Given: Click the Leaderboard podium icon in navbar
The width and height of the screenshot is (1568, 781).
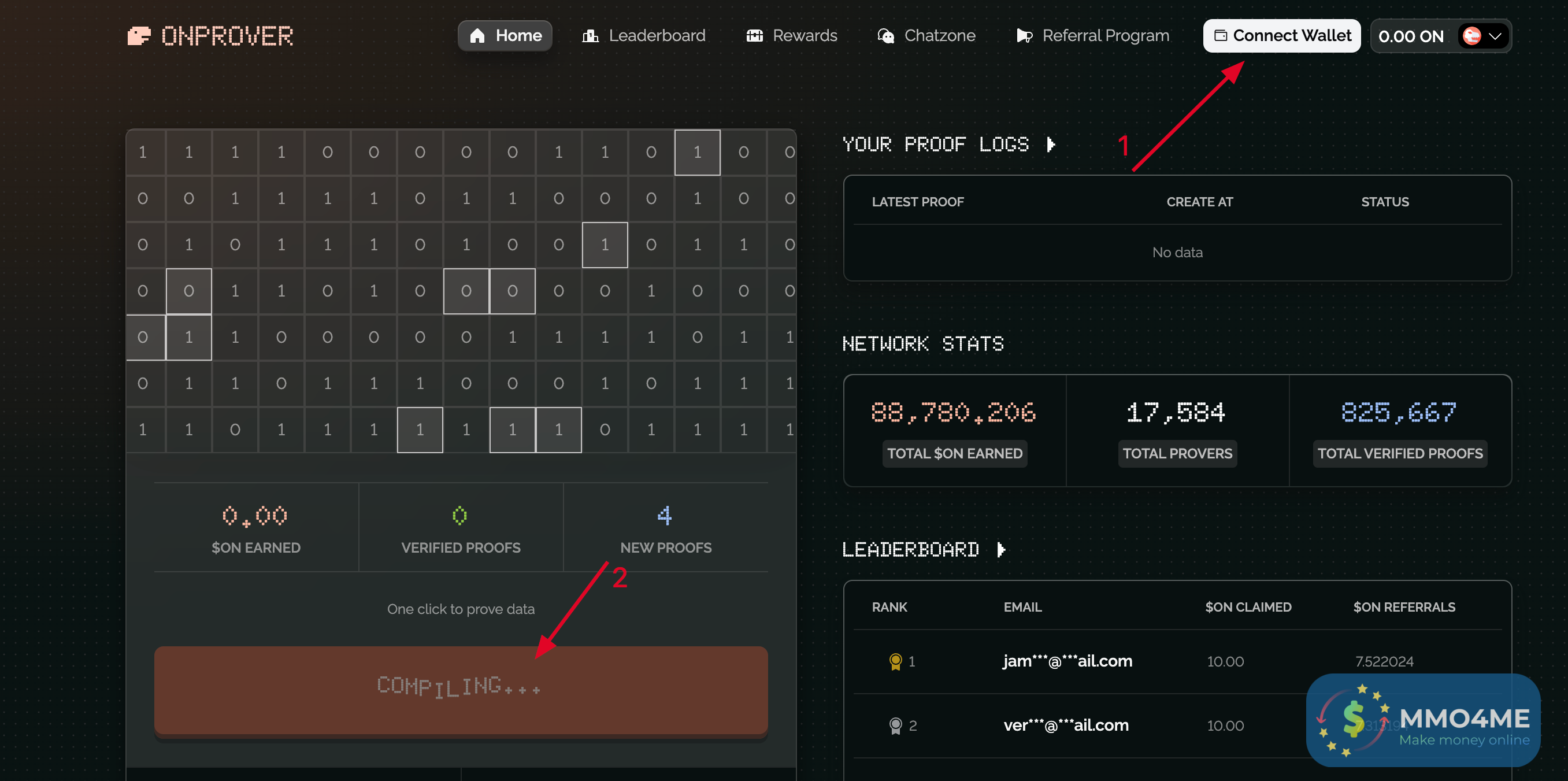Looking at the screenshot, I should pos(590,36).
